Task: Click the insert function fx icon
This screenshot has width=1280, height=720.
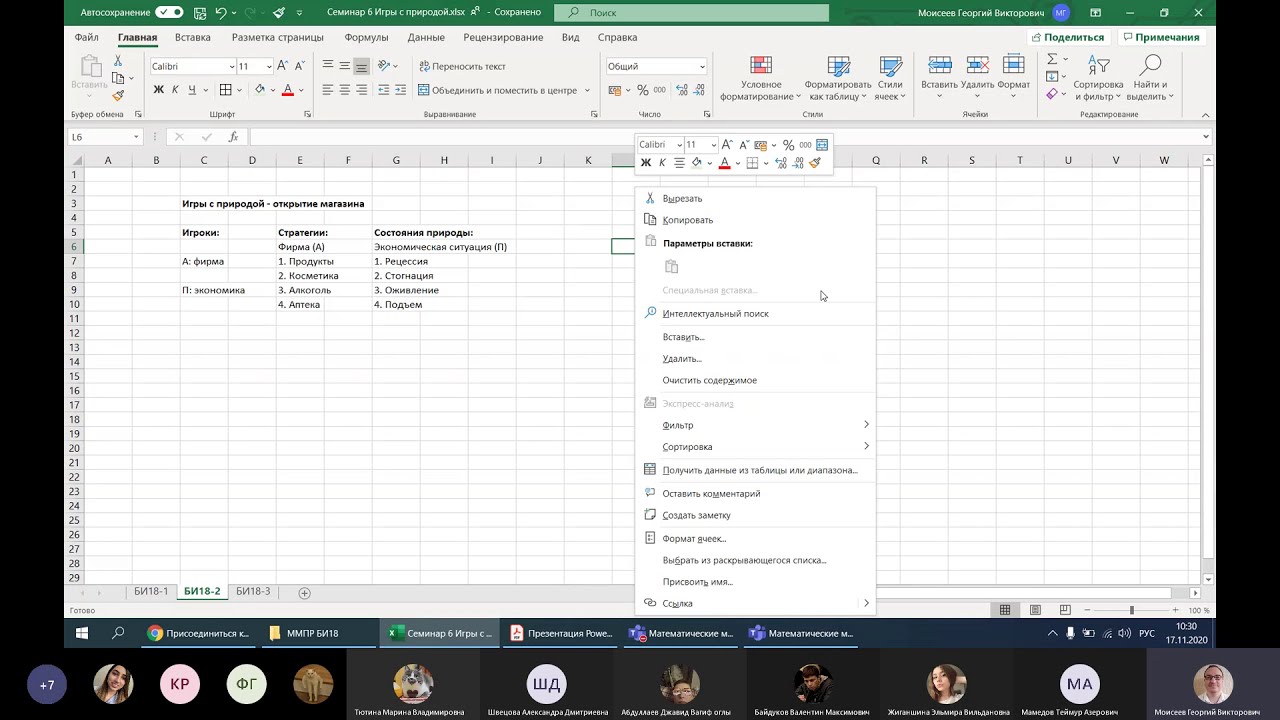Action: pyautogui.click(x=233, y=137)
